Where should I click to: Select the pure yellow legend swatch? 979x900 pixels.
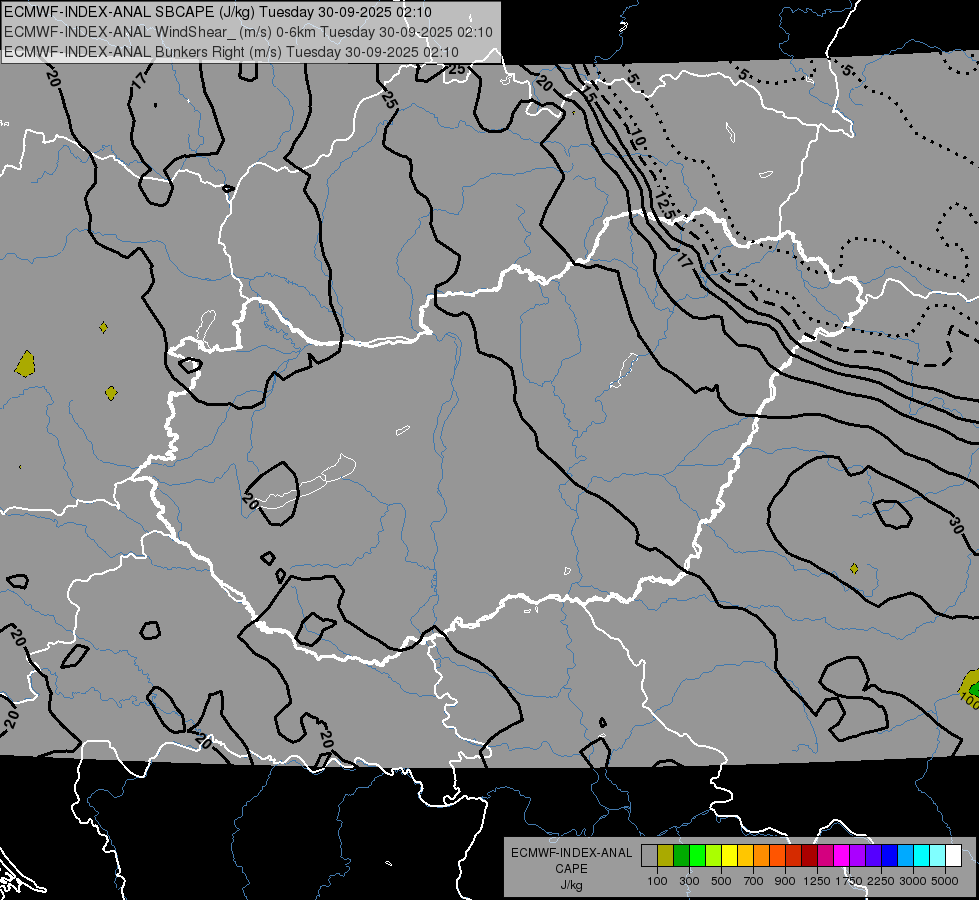[x=729, y=855]
